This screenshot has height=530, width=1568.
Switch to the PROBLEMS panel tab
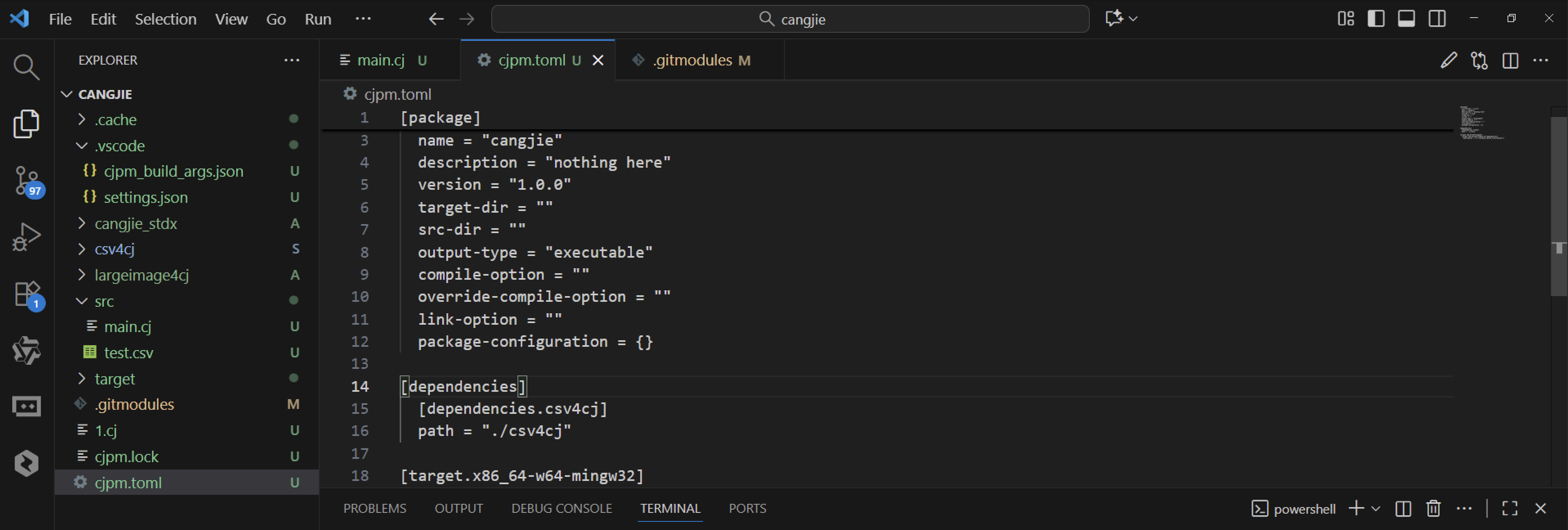[x=374, y=508]
